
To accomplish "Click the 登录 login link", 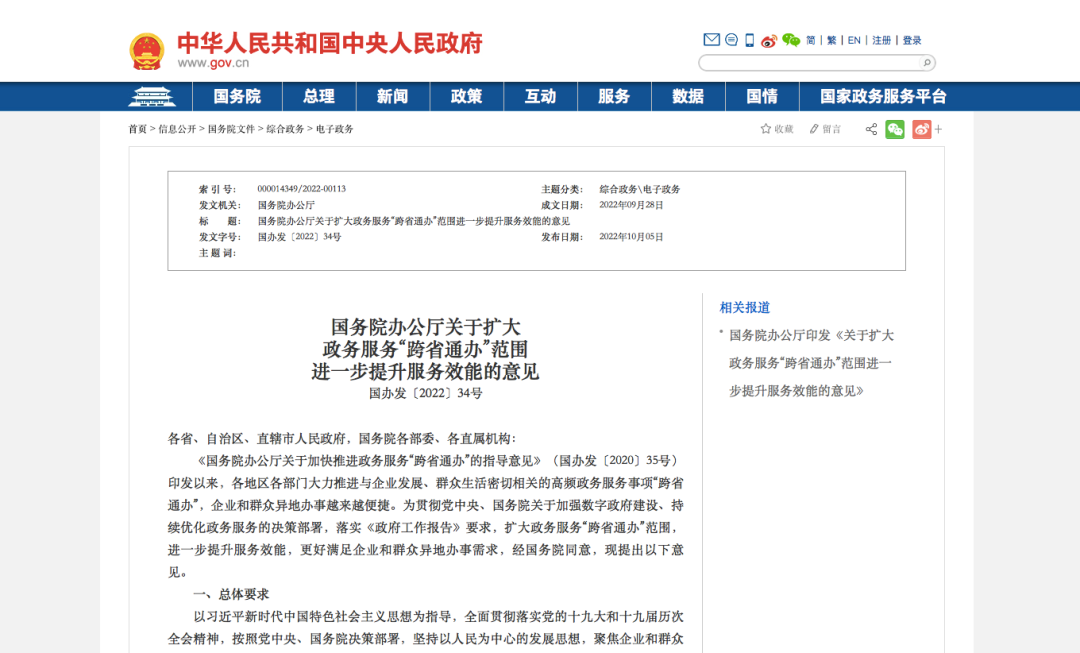I will click(x=912, y=41).
